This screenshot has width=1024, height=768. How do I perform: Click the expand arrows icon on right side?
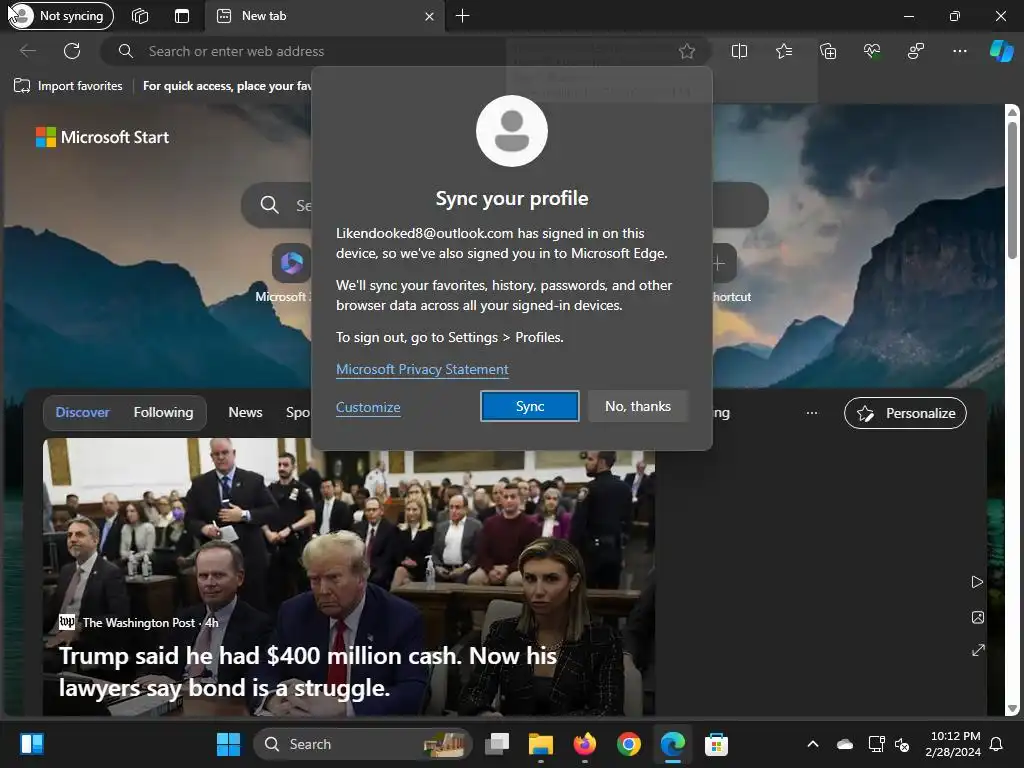[x=978, y=650]
